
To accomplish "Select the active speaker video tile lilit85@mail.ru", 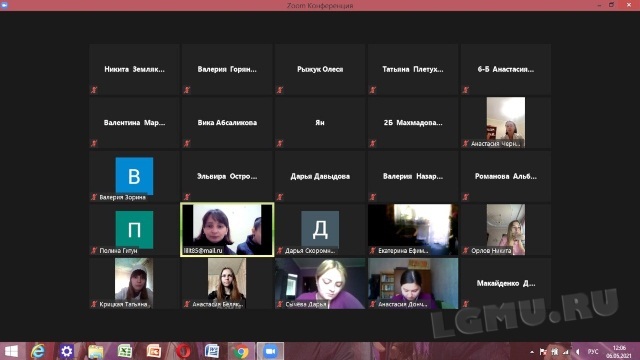I will (x=227, y=230).
